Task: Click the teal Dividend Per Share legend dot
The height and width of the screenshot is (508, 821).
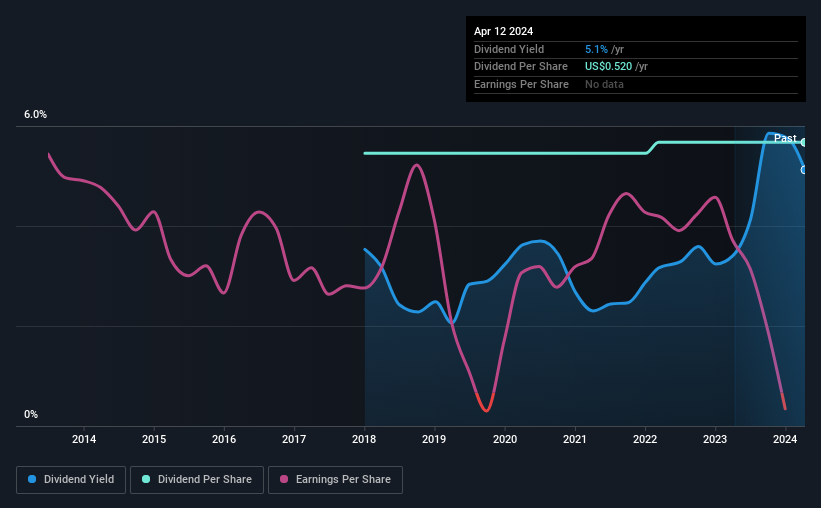Action: pyautogui.click(x=146, y=479)
